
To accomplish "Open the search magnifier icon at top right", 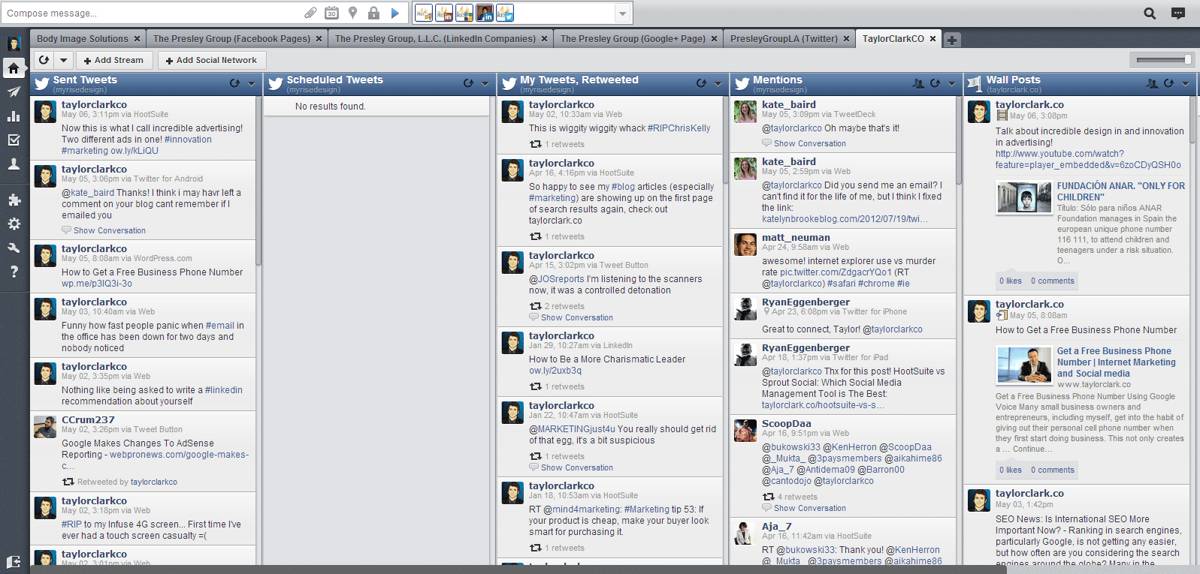I will click(x=1150, y=13).
